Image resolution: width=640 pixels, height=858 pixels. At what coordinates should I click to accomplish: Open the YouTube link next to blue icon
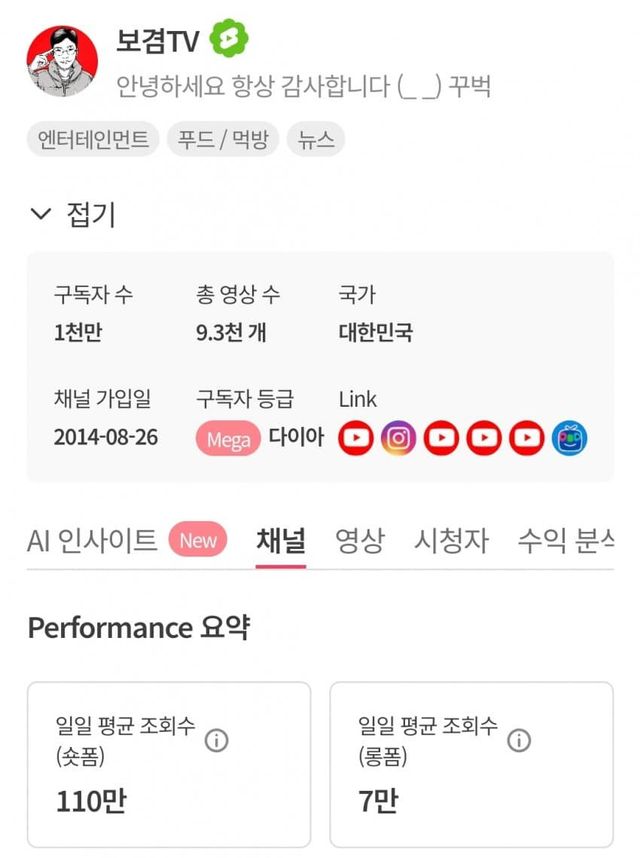coord(526,438)
